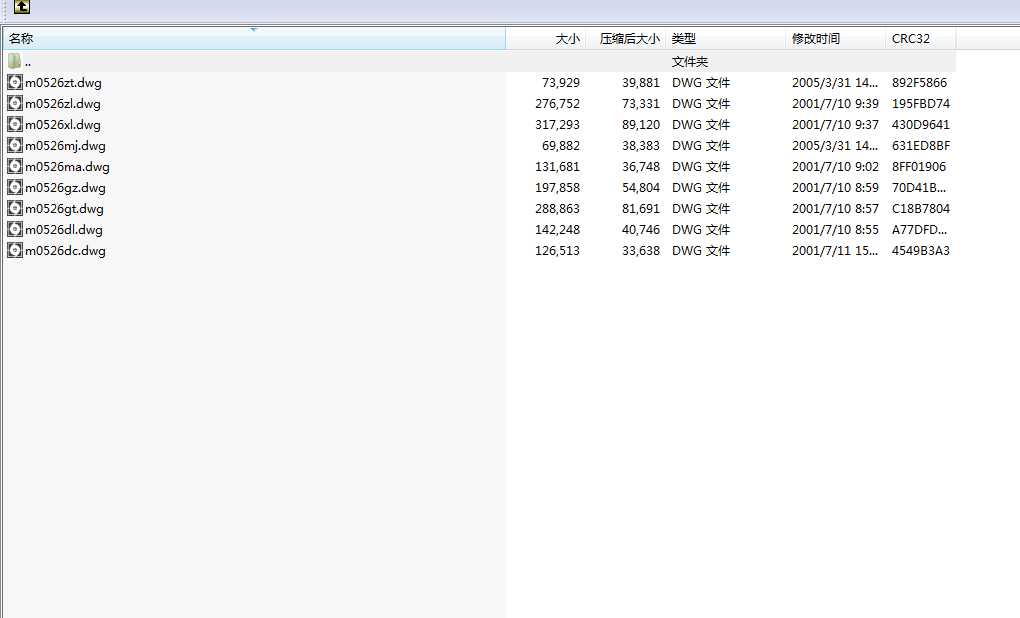The image size is (1020, 618).
Task: Click modified time 2001/7/10 8:59
Action: pos(835,187)
